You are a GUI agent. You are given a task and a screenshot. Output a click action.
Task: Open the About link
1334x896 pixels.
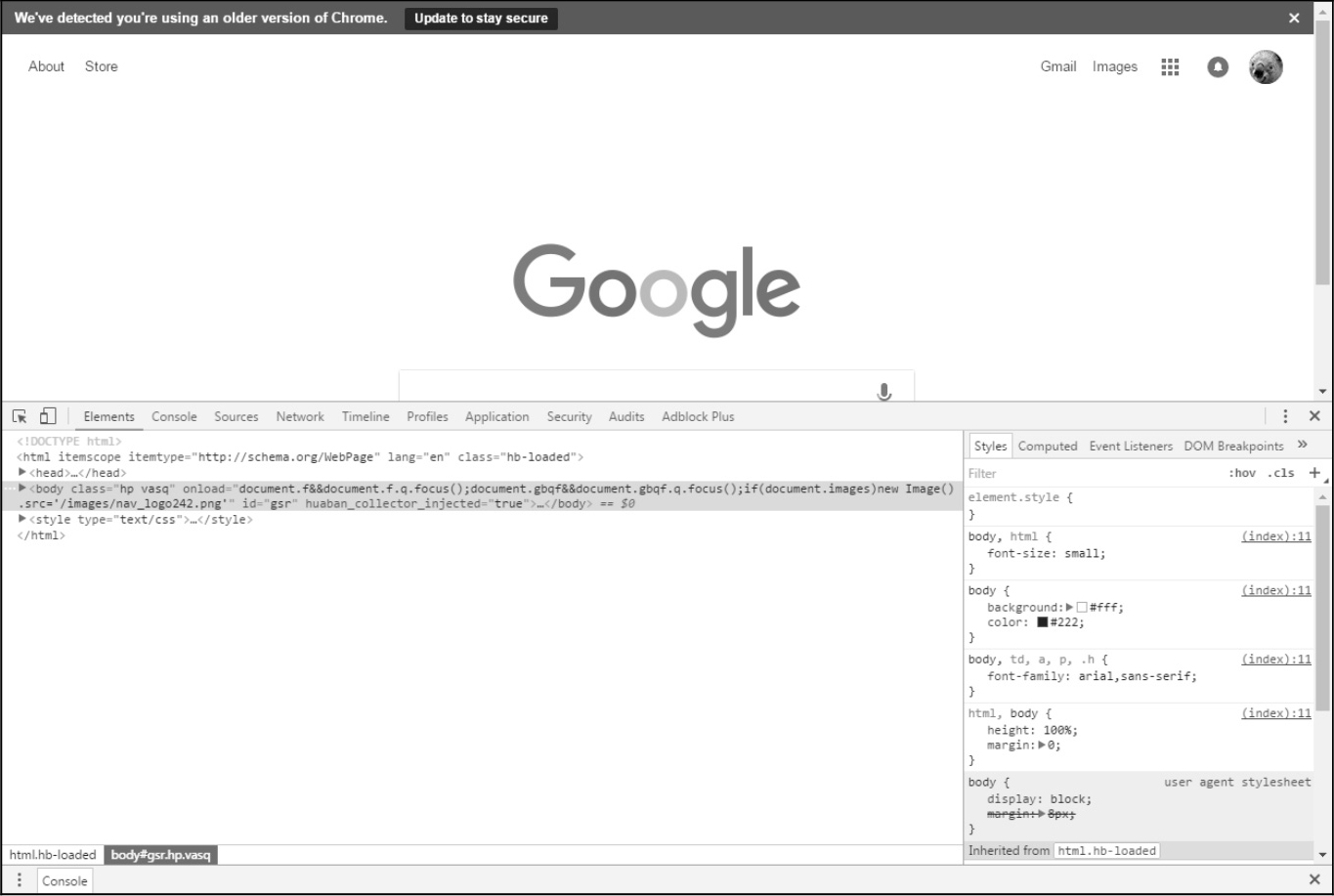coord(46,66)
